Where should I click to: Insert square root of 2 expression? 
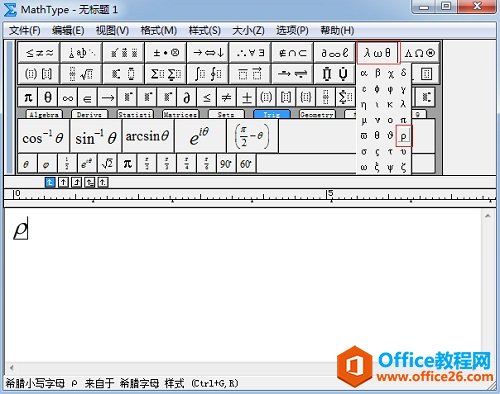tap(107, 163)
